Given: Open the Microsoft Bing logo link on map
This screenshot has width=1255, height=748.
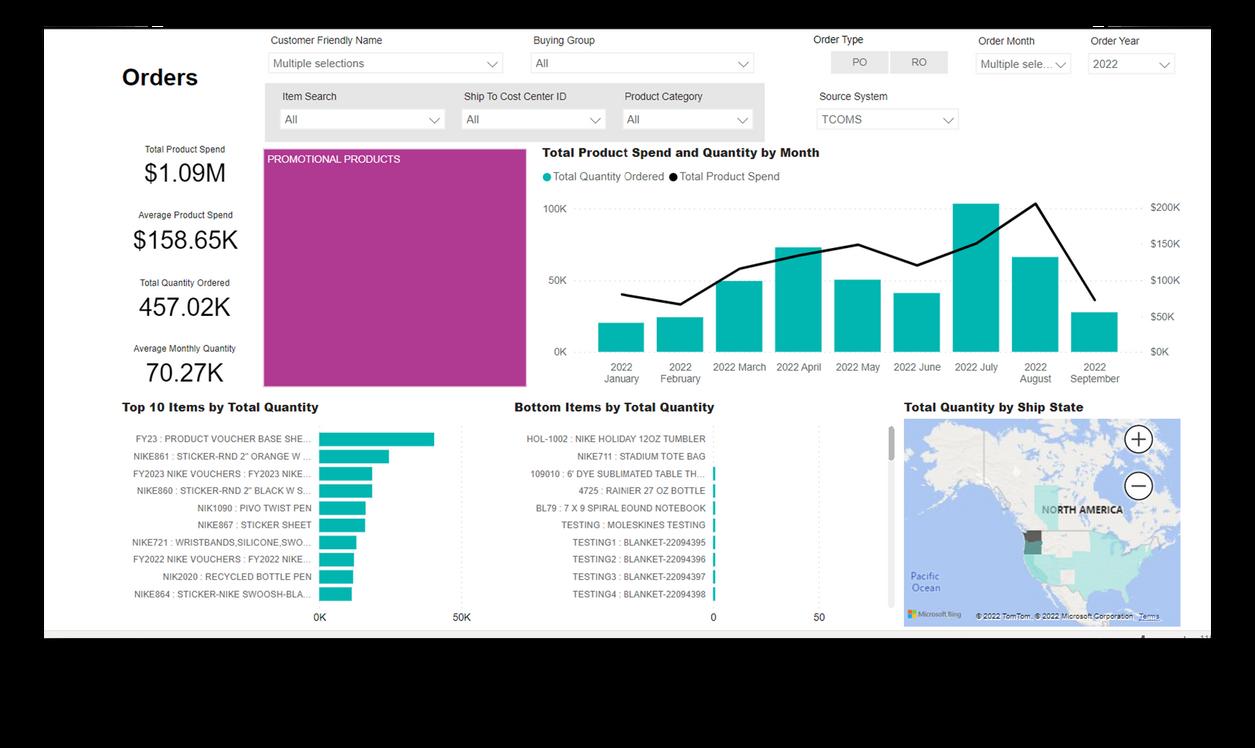Looking at the screenshot, I should pyautogui.click(x=934, y=614).
